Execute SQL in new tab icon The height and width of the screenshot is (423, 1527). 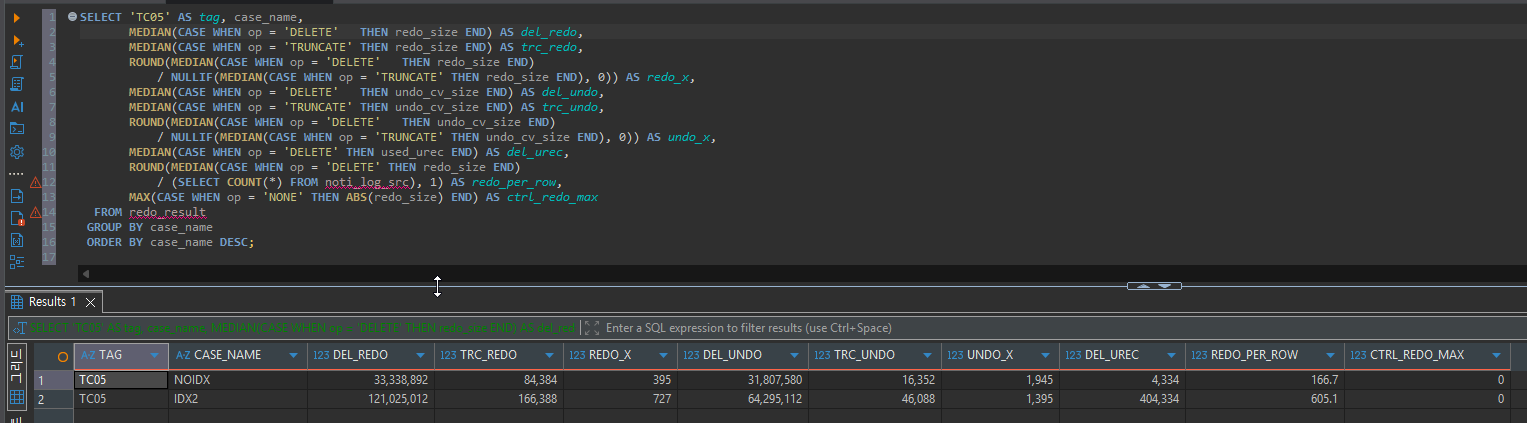(16, 40)
